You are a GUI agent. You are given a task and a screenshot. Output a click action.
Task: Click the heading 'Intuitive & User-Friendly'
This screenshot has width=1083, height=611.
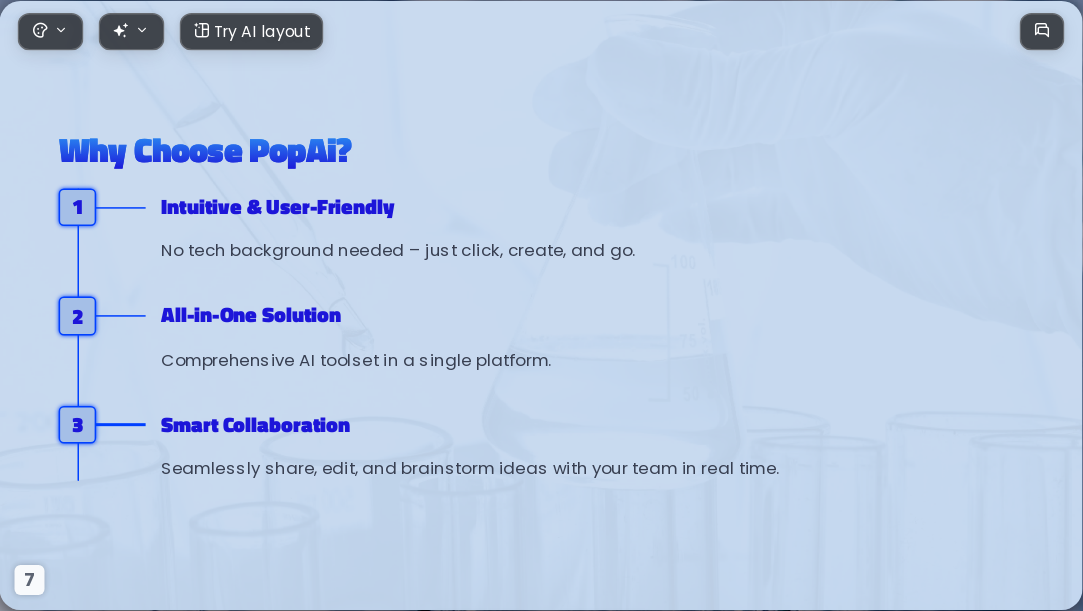click(278, 207)
